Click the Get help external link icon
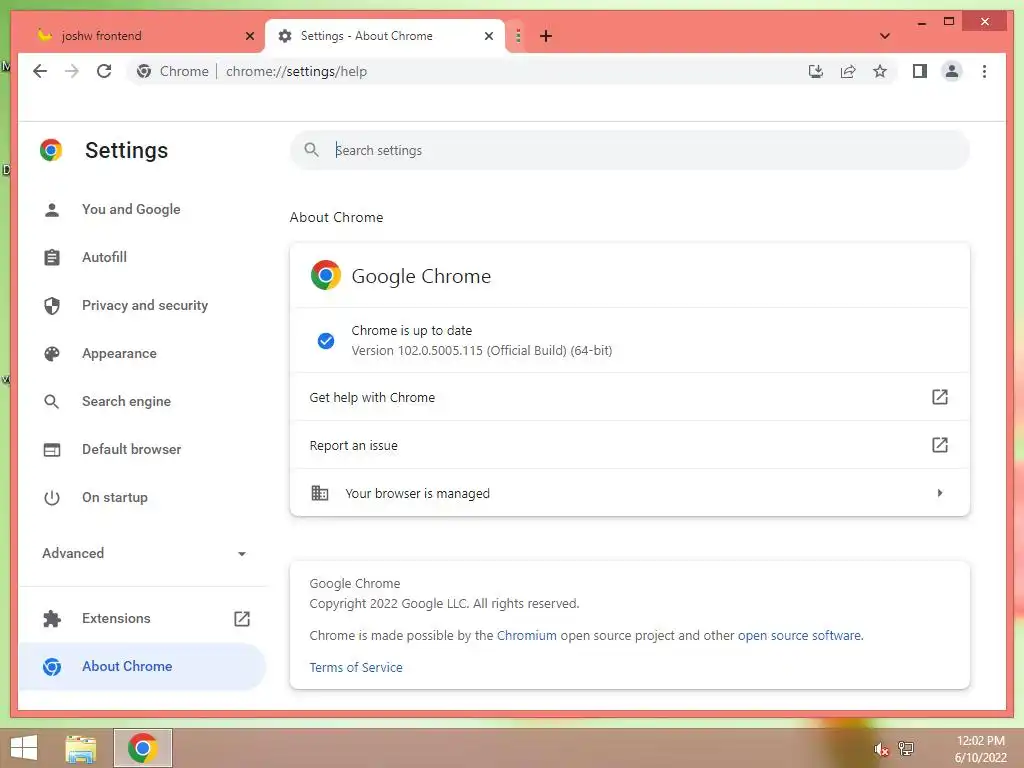The height and width of the screenshot is (768, 1024). (x=939, y=397)
